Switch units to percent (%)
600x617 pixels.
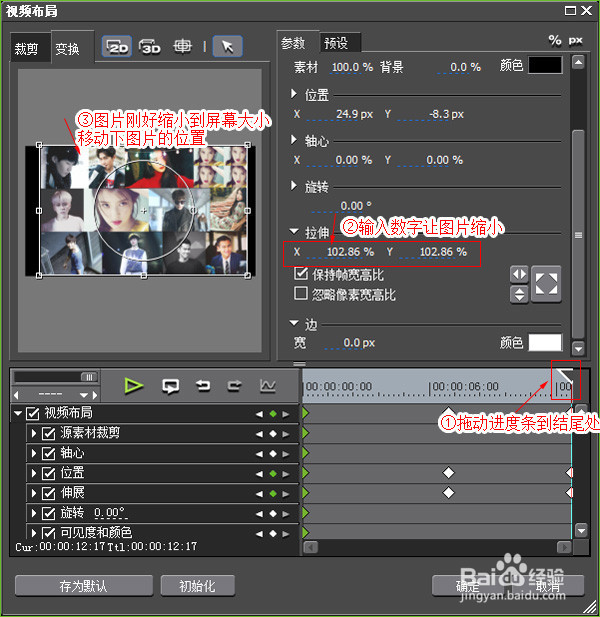tap(554, 41)
